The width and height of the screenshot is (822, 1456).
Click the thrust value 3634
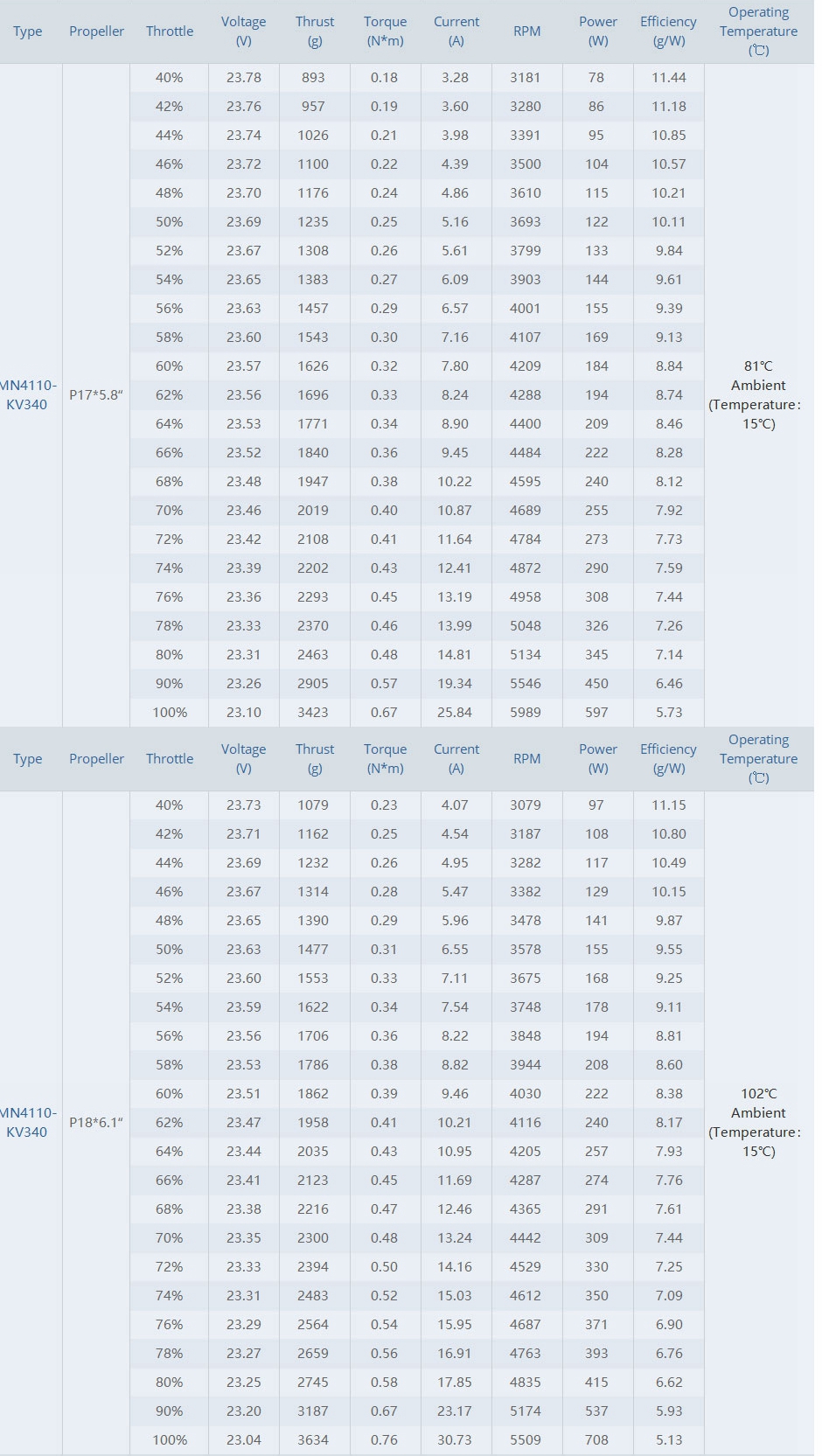click(313, 1440)
